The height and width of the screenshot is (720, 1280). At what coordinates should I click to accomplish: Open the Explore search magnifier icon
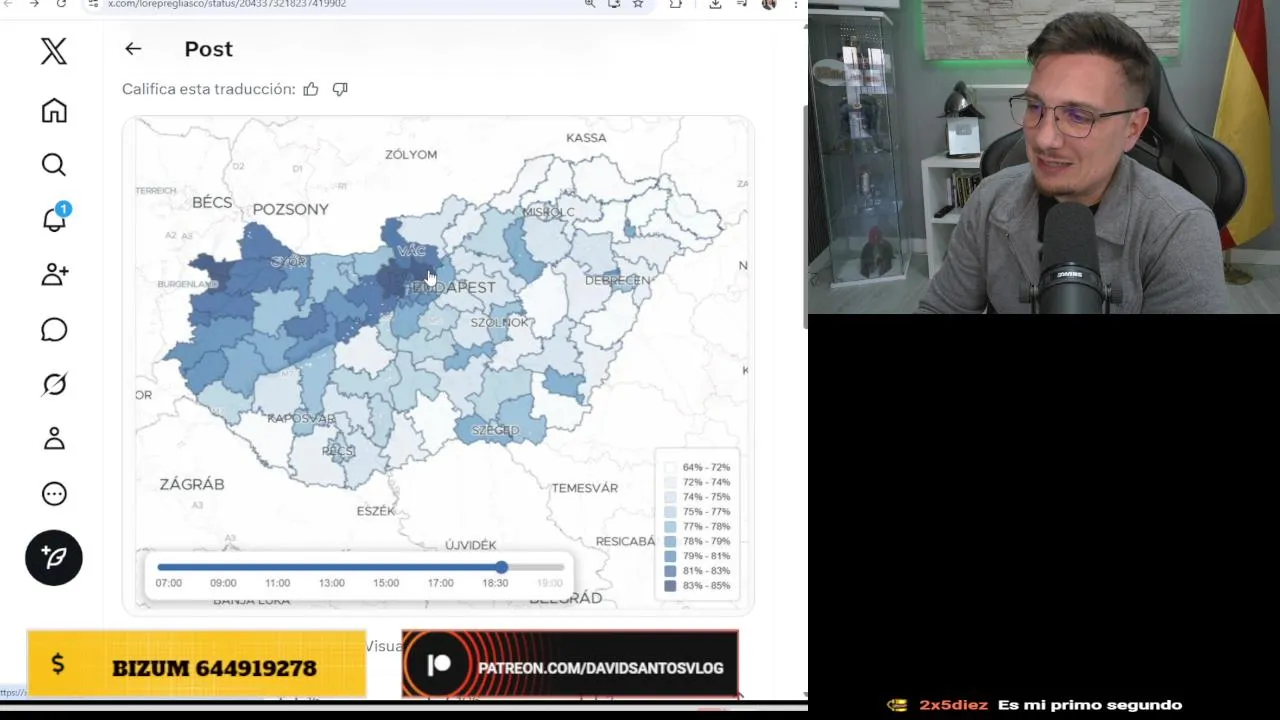point(54,164)
